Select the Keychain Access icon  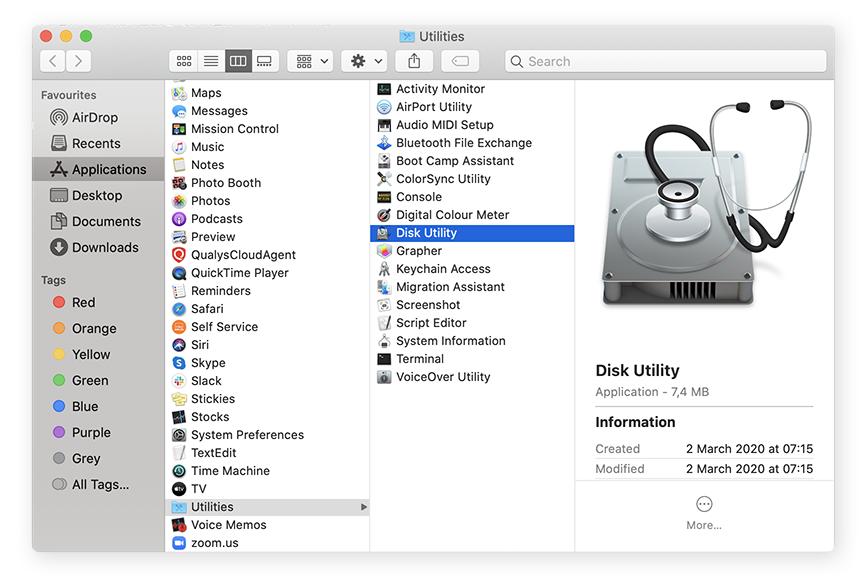(384, 269)
